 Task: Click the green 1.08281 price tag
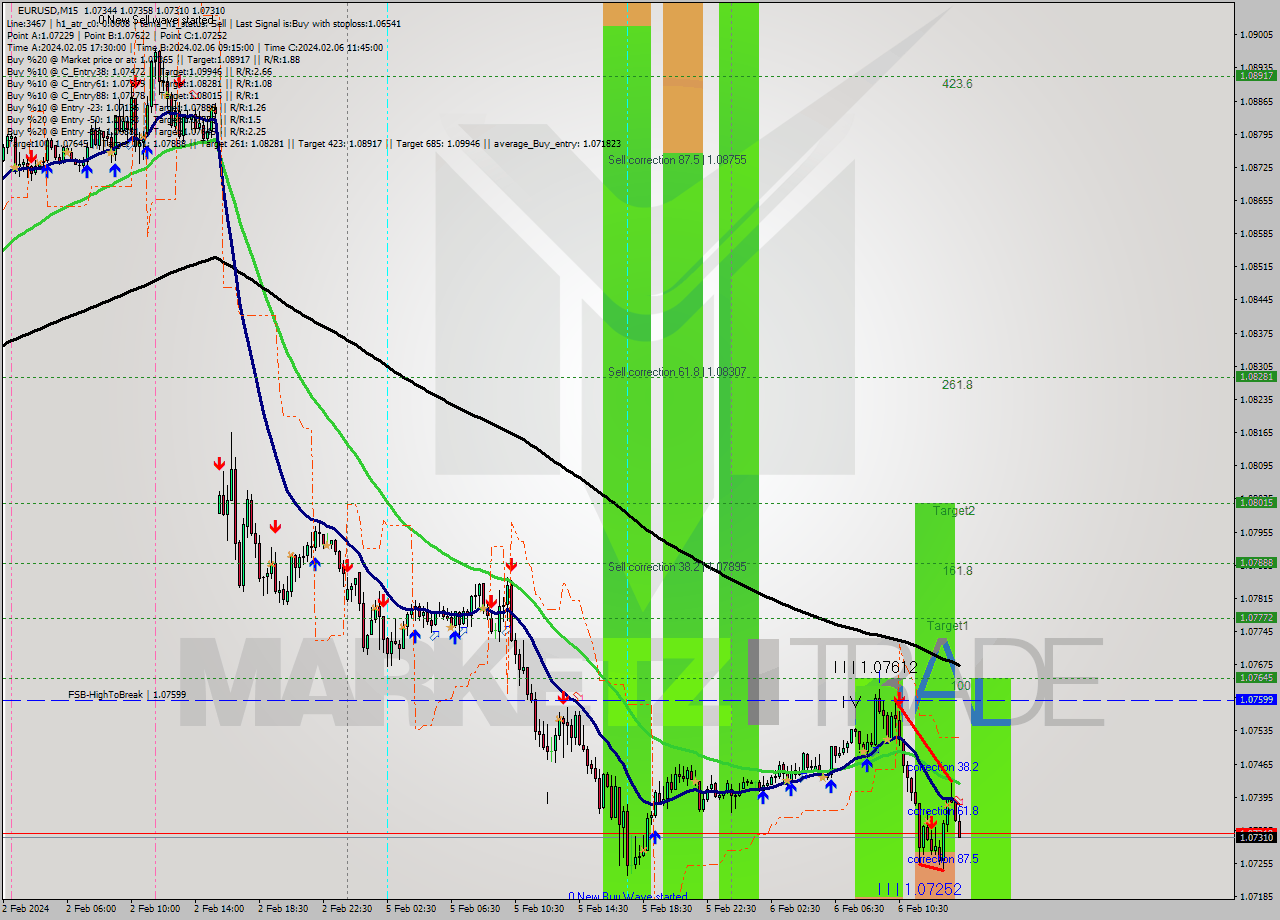pyautogui.click(x=1257, y=377)
